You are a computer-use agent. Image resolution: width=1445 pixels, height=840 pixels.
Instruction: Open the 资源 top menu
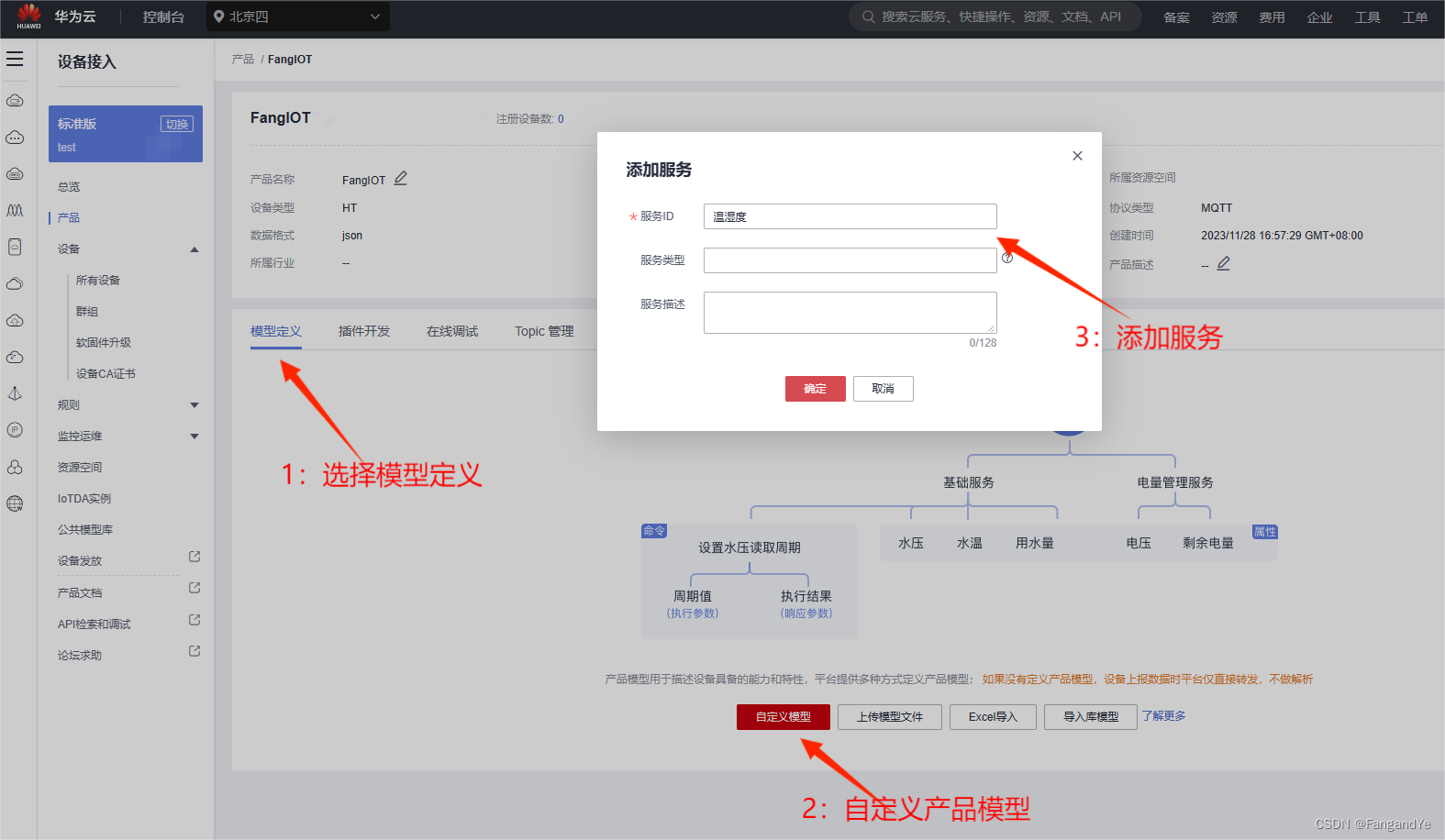1224,17
